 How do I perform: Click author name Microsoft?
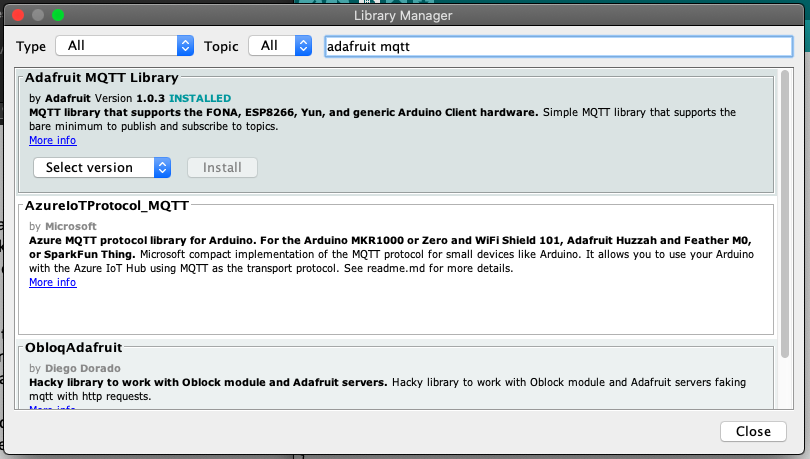(71, 226)
